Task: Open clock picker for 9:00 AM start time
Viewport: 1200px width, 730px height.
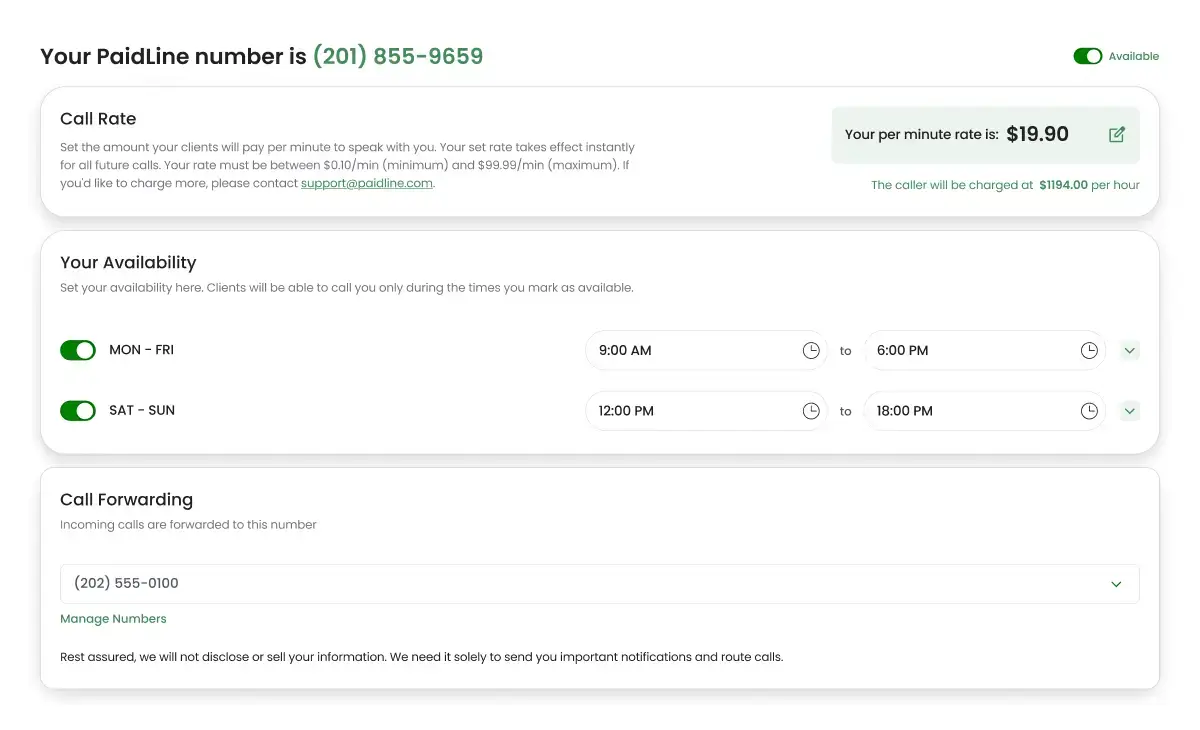Action: point(811,351)
